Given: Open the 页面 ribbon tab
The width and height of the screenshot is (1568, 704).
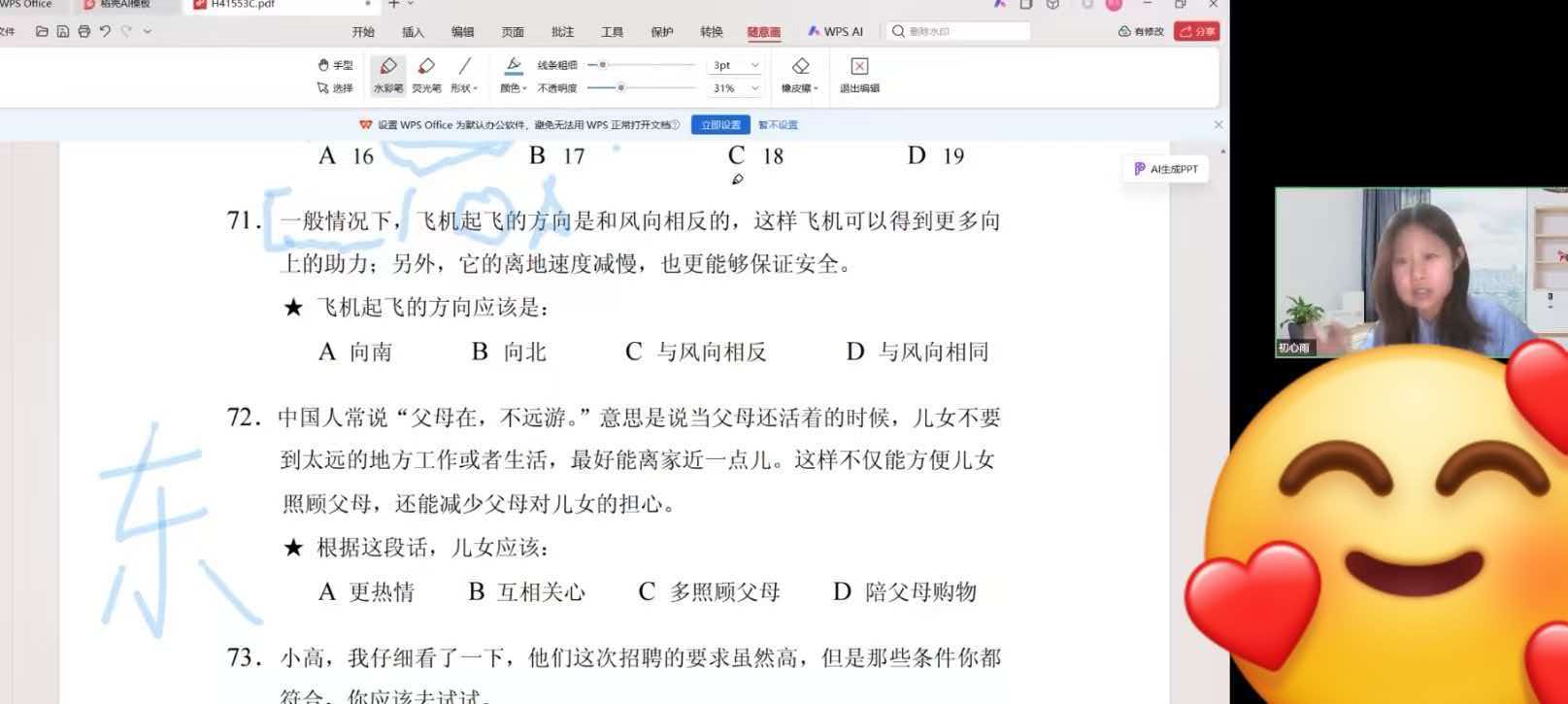Looking at the screenshot, I should click(x=513, y=32).
